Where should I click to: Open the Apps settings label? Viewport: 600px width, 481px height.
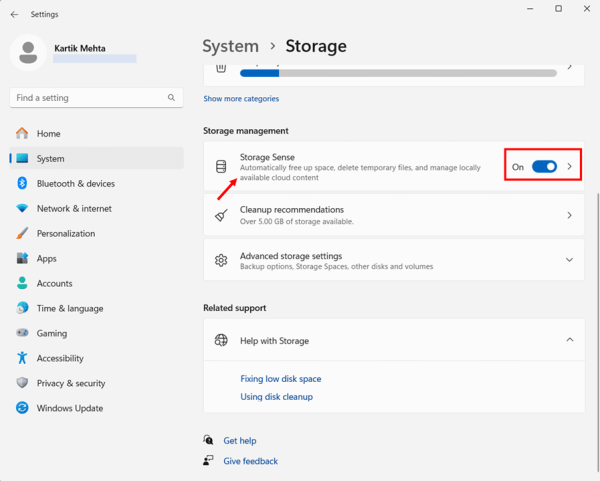click(x=47, y=259)
